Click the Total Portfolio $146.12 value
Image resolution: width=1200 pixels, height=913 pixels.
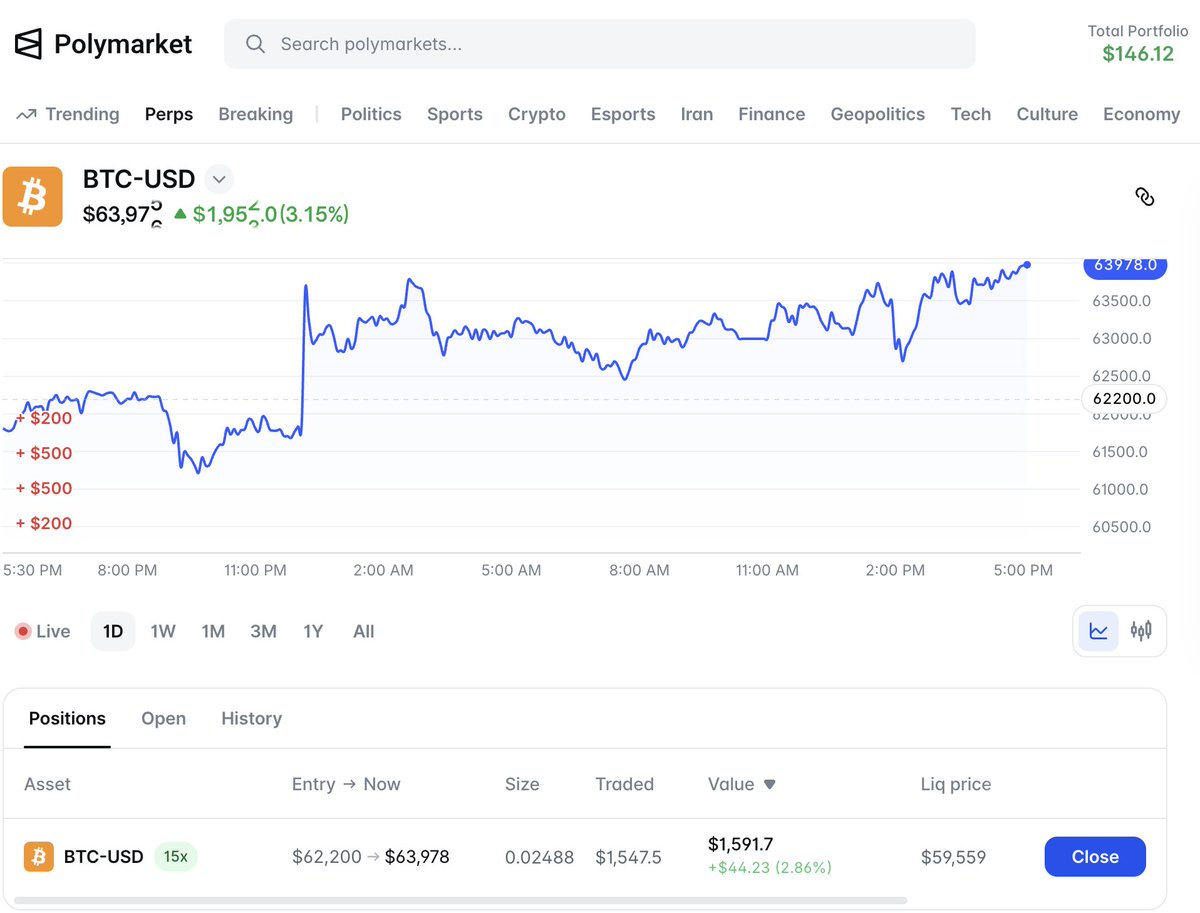point(1138,54)
